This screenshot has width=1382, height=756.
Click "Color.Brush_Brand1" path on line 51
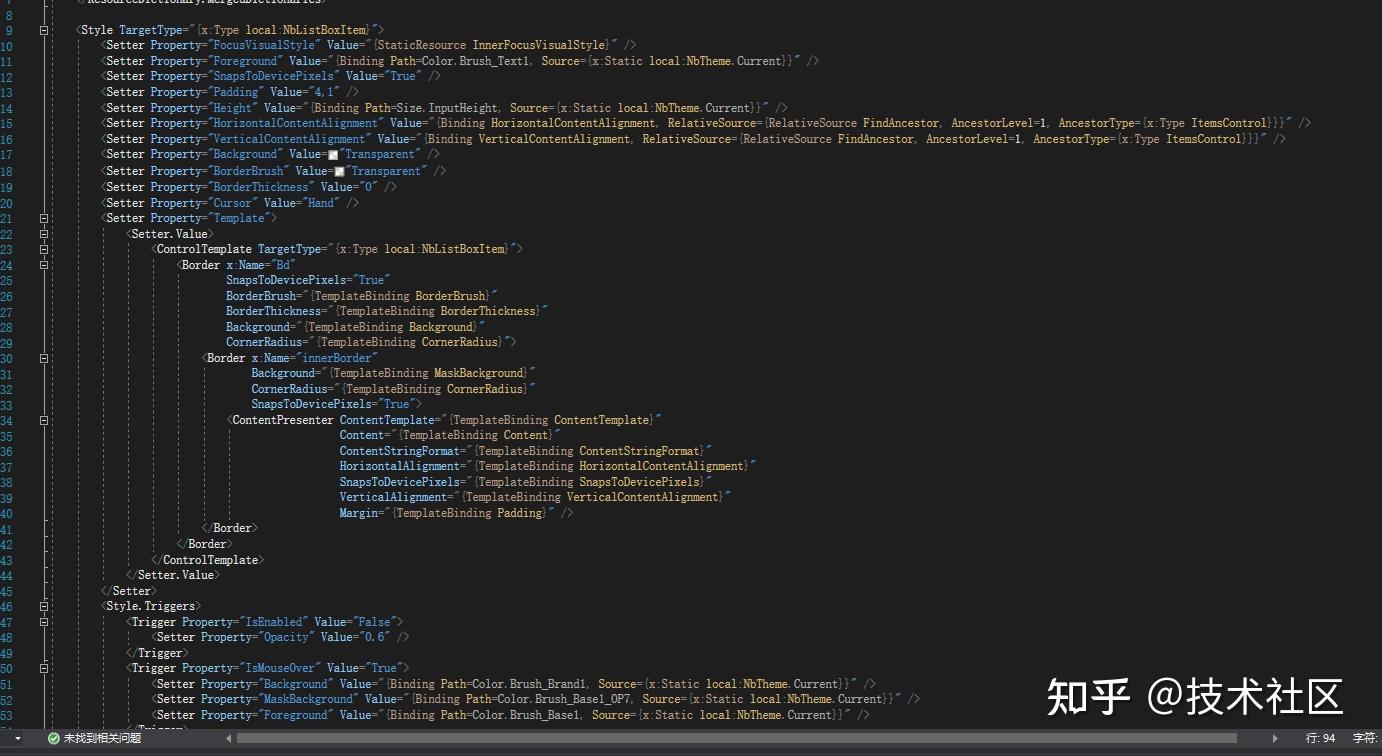pos(529,684)
